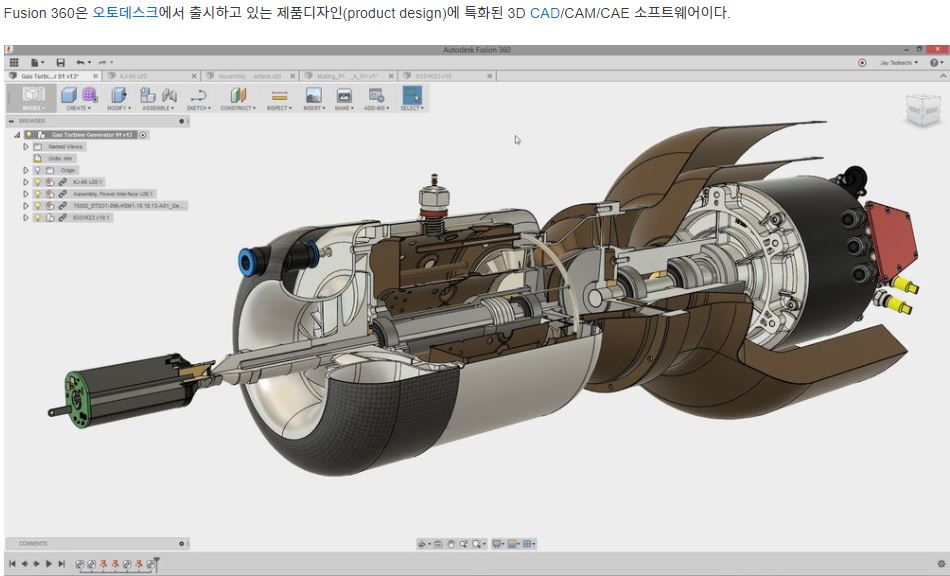Expand the Assembly, Power Interface component

(x=25, y=194)
